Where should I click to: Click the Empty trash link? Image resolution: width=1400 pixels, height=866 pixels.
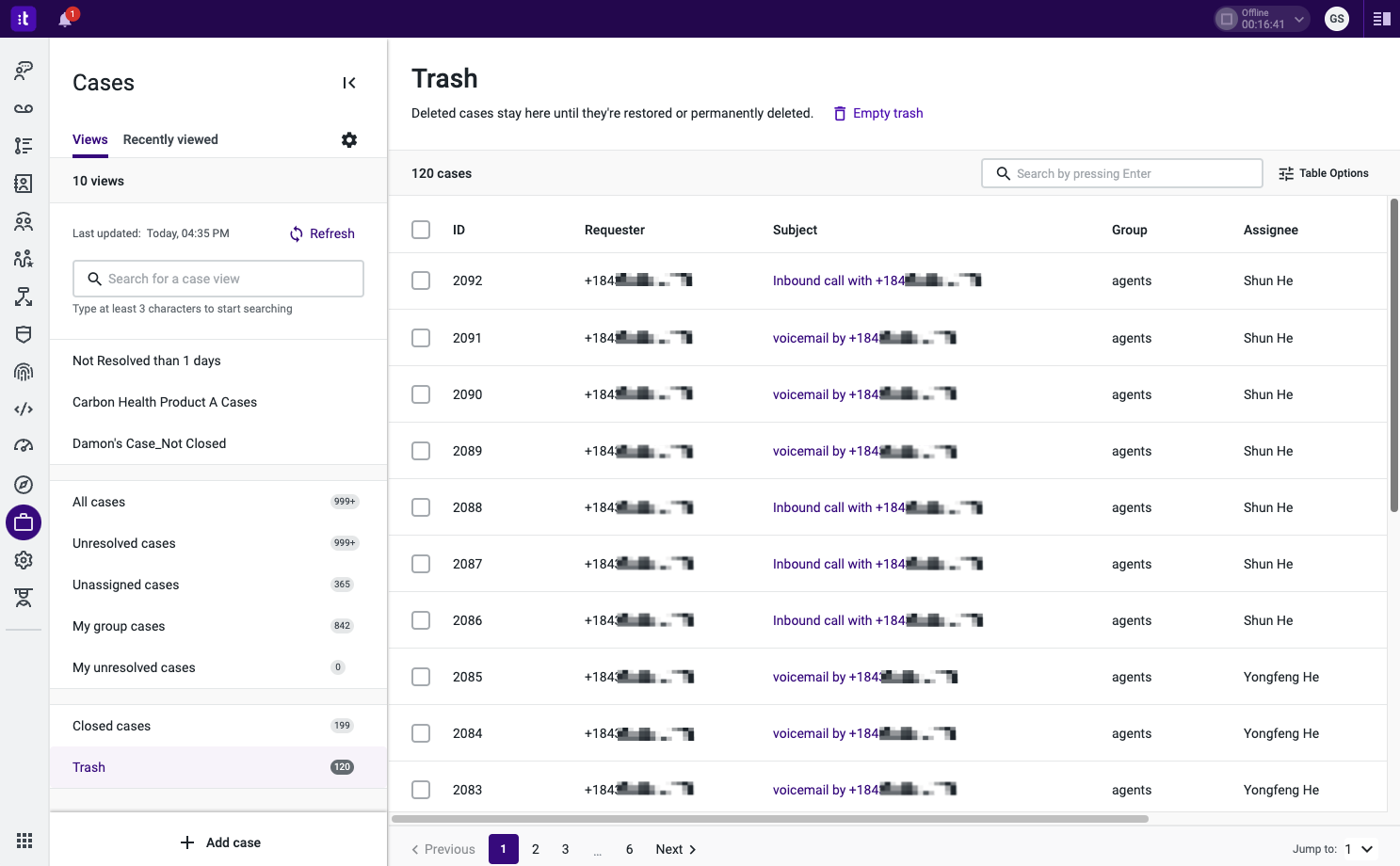[878, 113]
